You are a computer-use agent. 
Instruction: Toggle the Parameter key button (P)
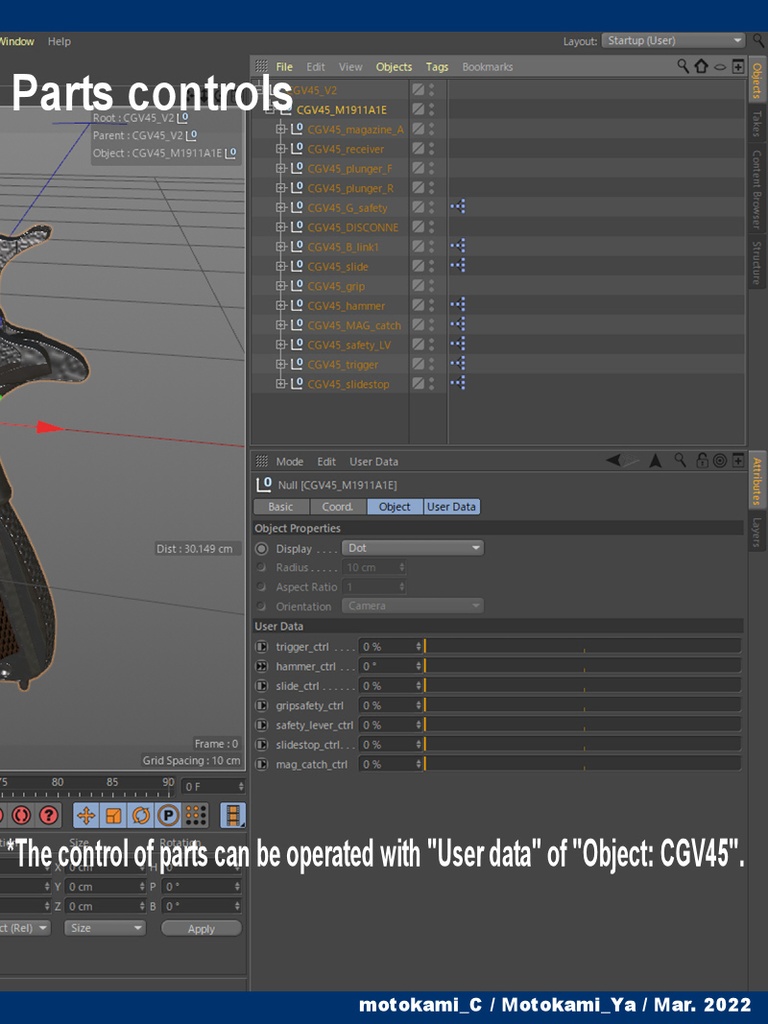pyautogui.click(x=168, y=815)
